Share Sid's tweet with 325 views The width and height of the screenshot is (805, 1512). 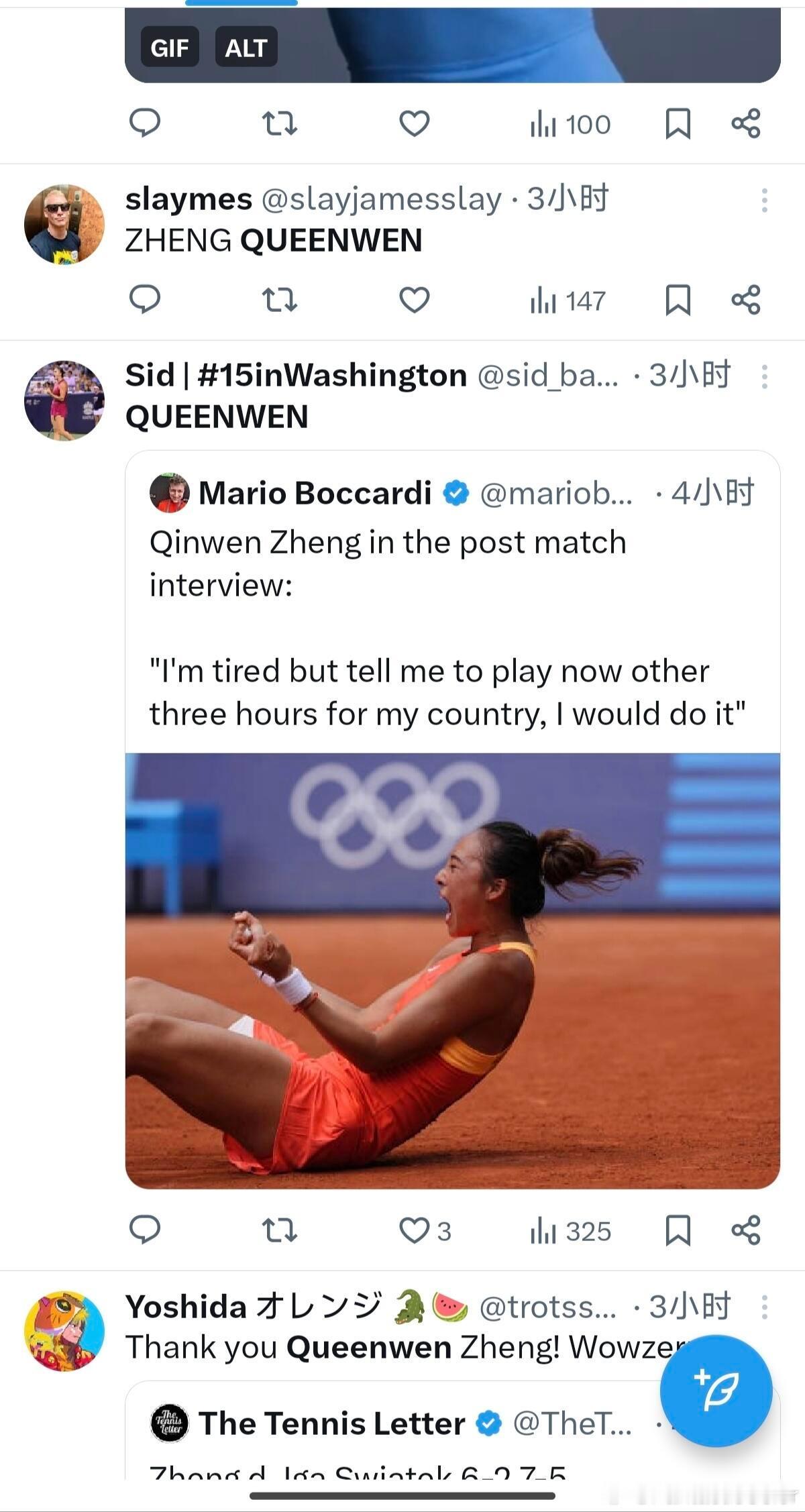click(x=745, y=1230)
